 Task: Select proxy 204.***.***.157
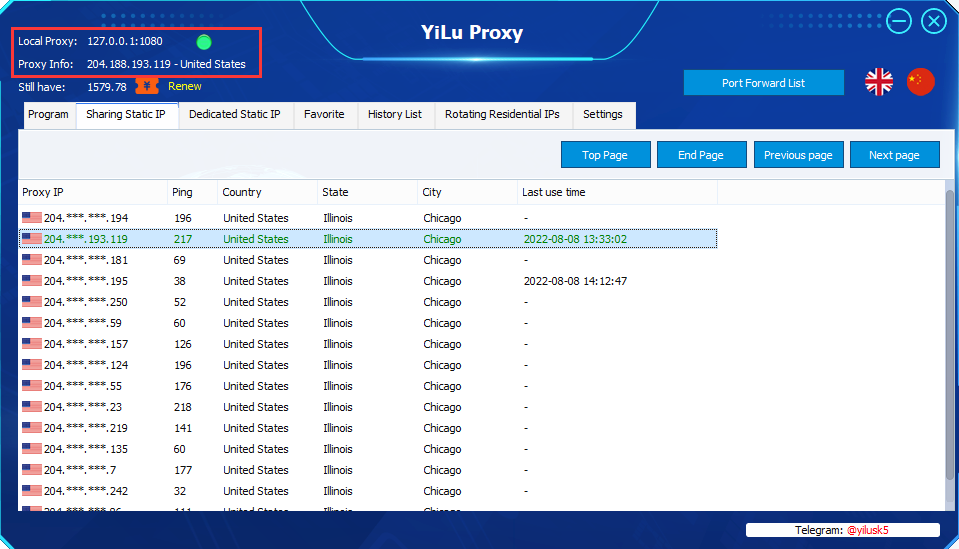pyautogui.click(x=368, y=344)
